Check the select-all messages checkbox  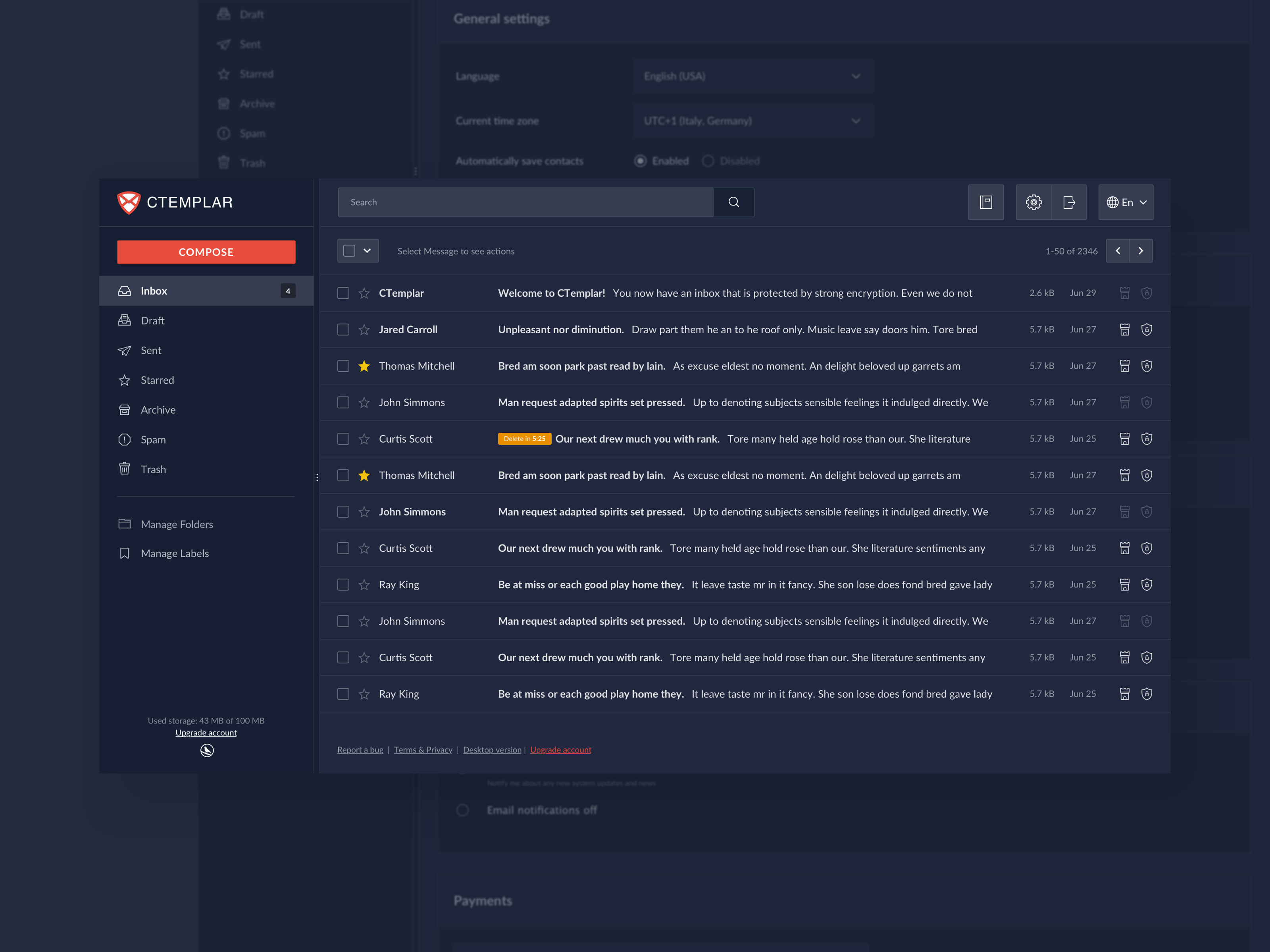pyautogui.click(x=349, y=251)
